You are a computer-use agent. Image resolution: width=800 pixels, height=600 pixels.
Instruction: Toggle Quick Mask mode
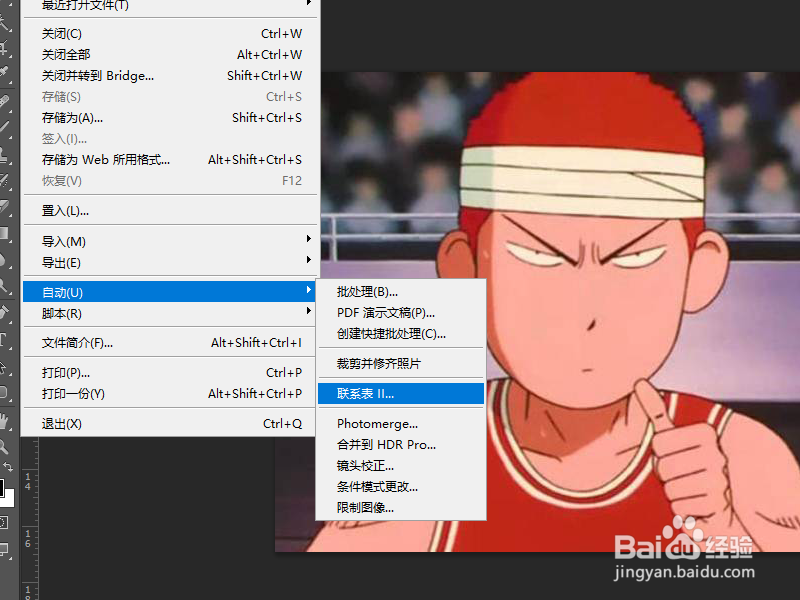(x=4, y=522)
